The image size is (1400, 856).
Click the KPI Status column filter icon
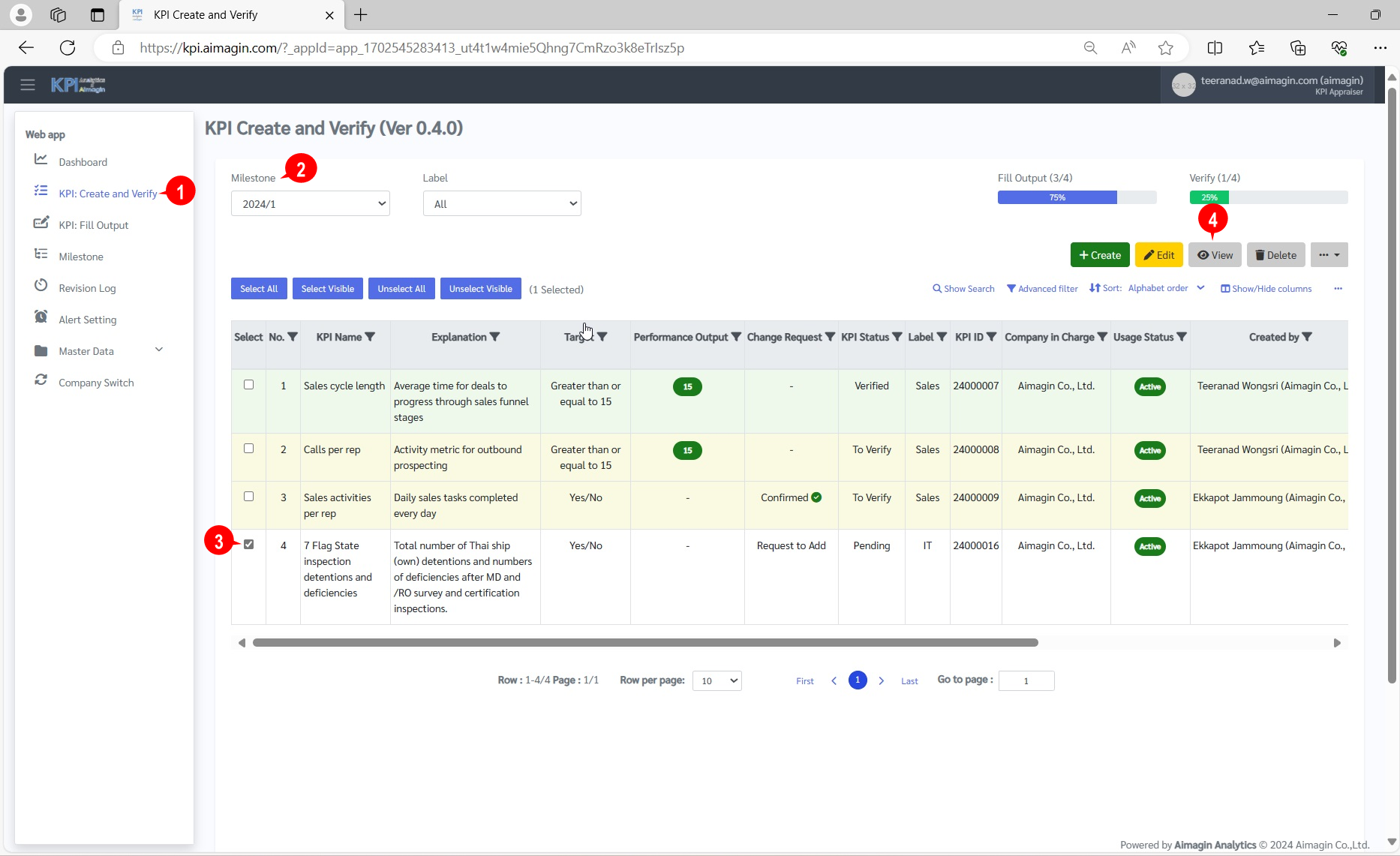click(x=897, y=337)
